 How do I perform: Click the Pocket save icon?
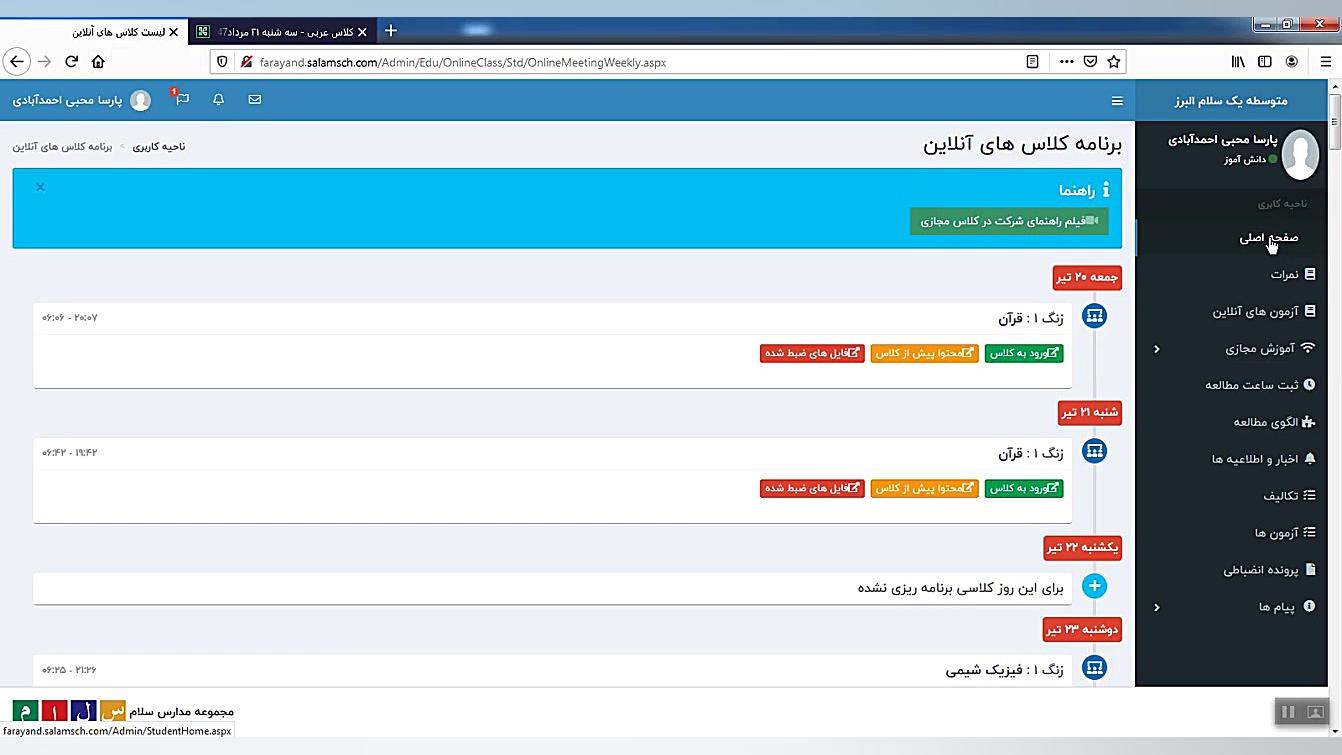click(x=1090, y=62)
